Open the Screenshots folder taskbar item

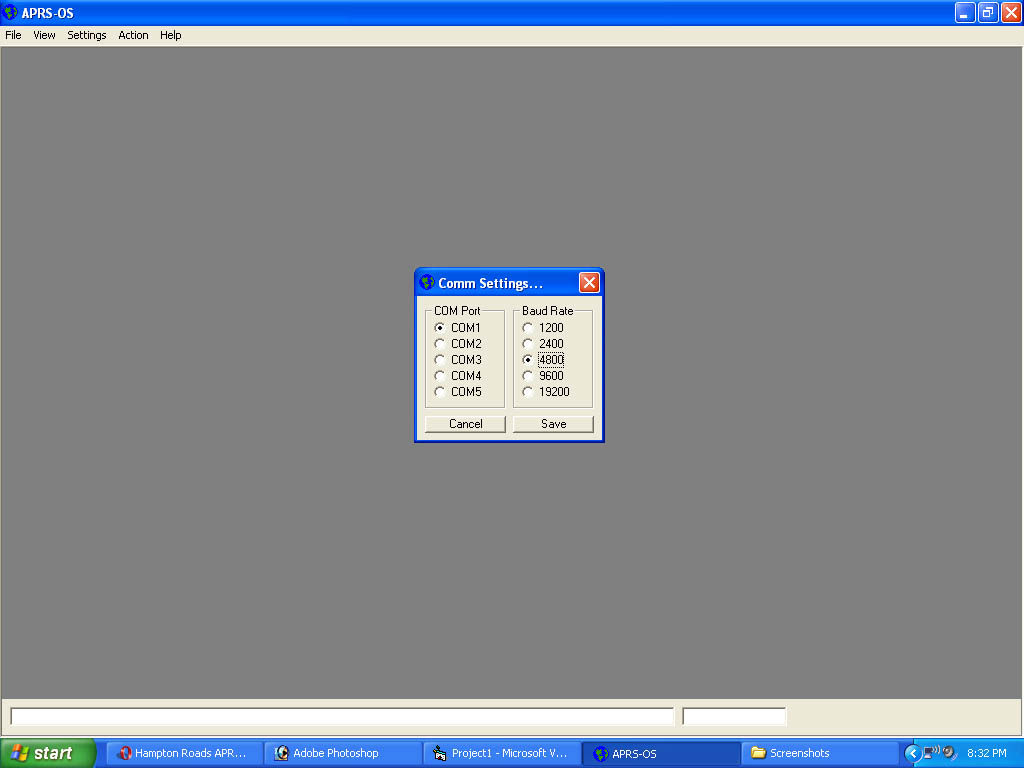point(820,753)
